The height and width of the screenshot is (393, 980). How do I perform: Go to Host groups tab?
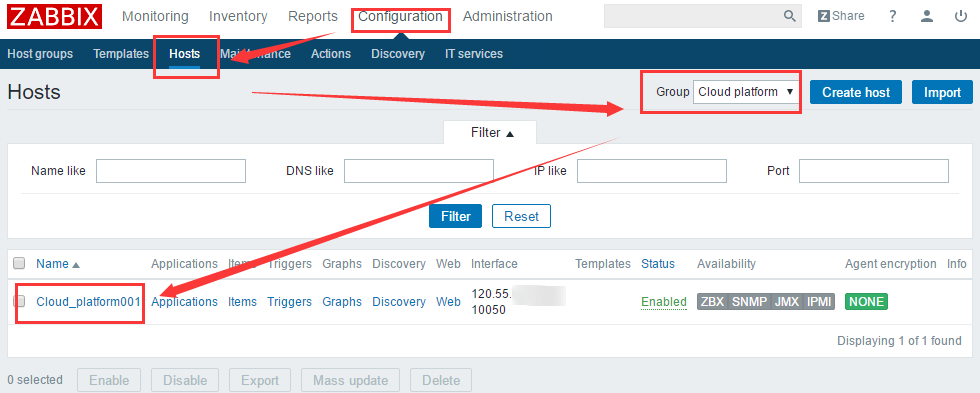[x=40, y=54]
